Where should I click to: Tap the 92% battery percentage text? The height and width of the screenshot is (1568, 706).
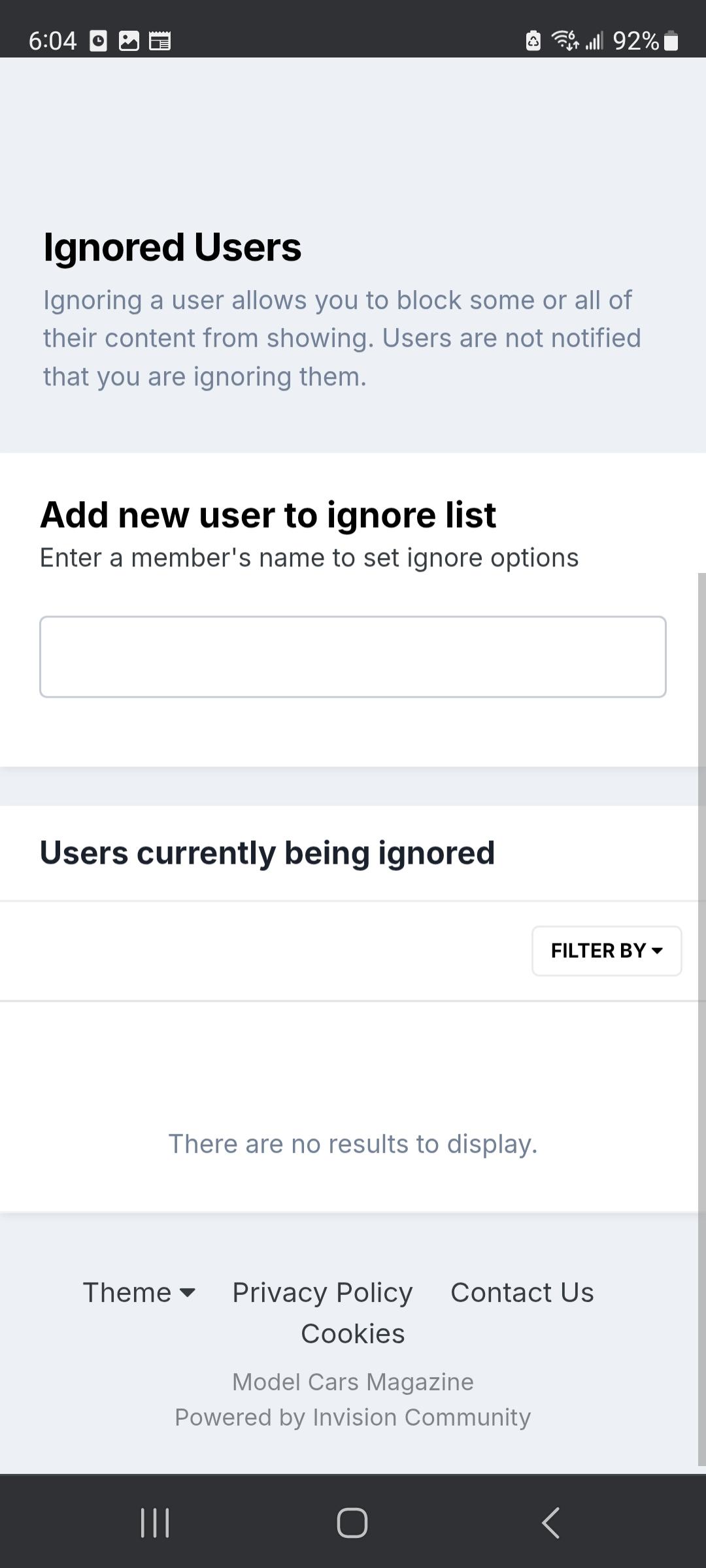636,41
